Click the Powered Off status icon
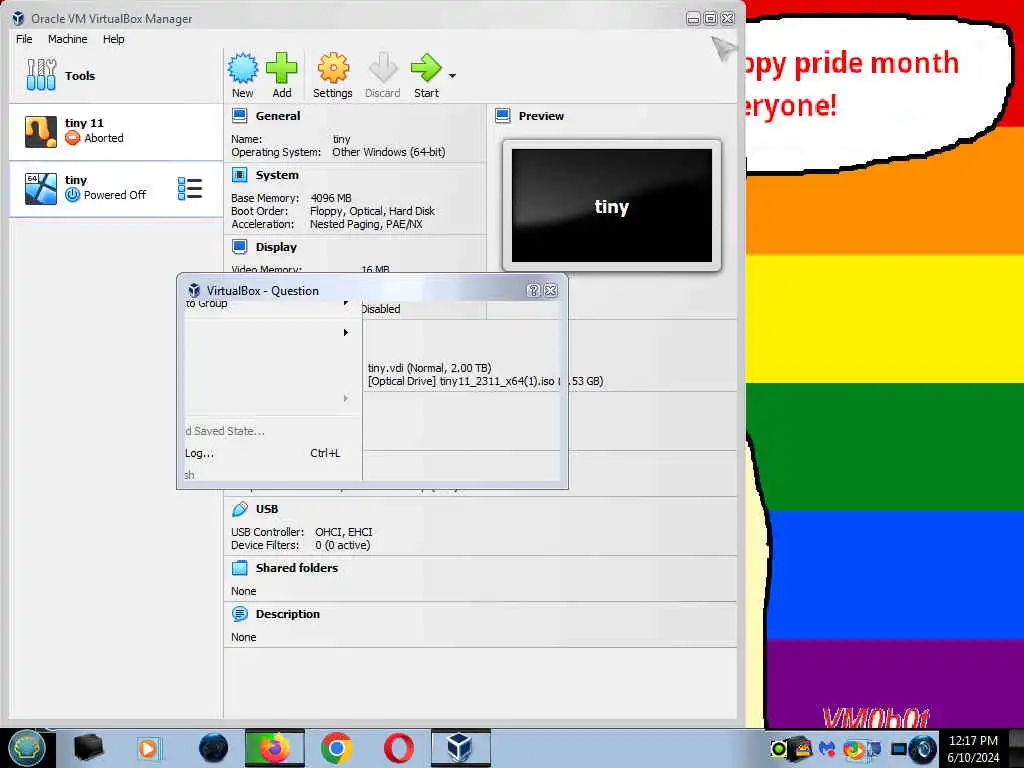 click(72, 195)
